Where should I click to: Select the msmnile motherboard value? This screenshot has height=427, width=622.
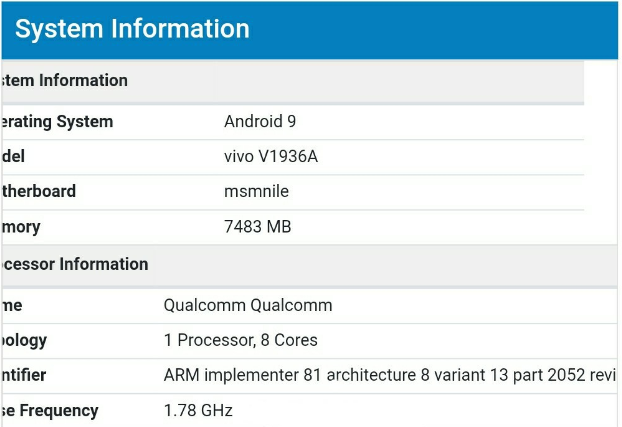[256, 191]
